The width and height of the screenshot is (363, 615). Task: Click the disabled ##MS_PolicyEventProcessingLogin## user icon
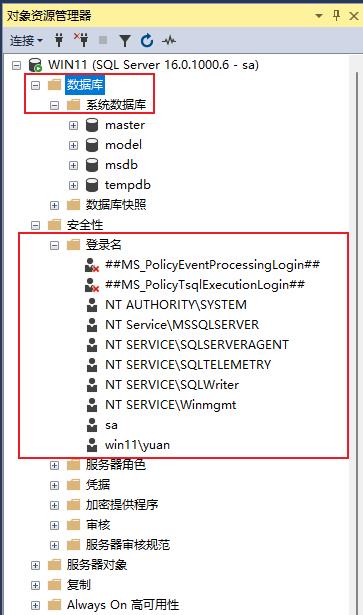pos(92,265)
